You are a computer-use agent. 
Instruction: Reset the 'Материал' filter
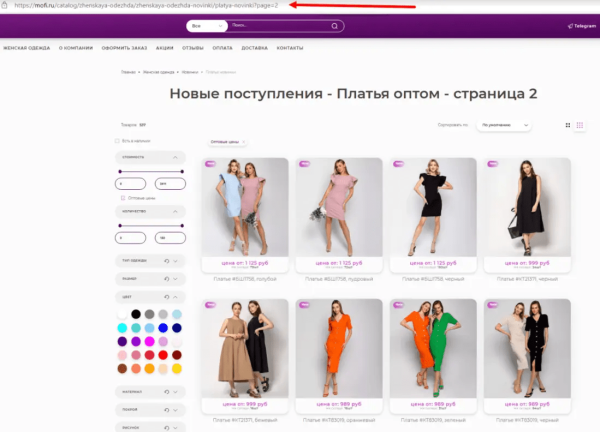(167, 392)
